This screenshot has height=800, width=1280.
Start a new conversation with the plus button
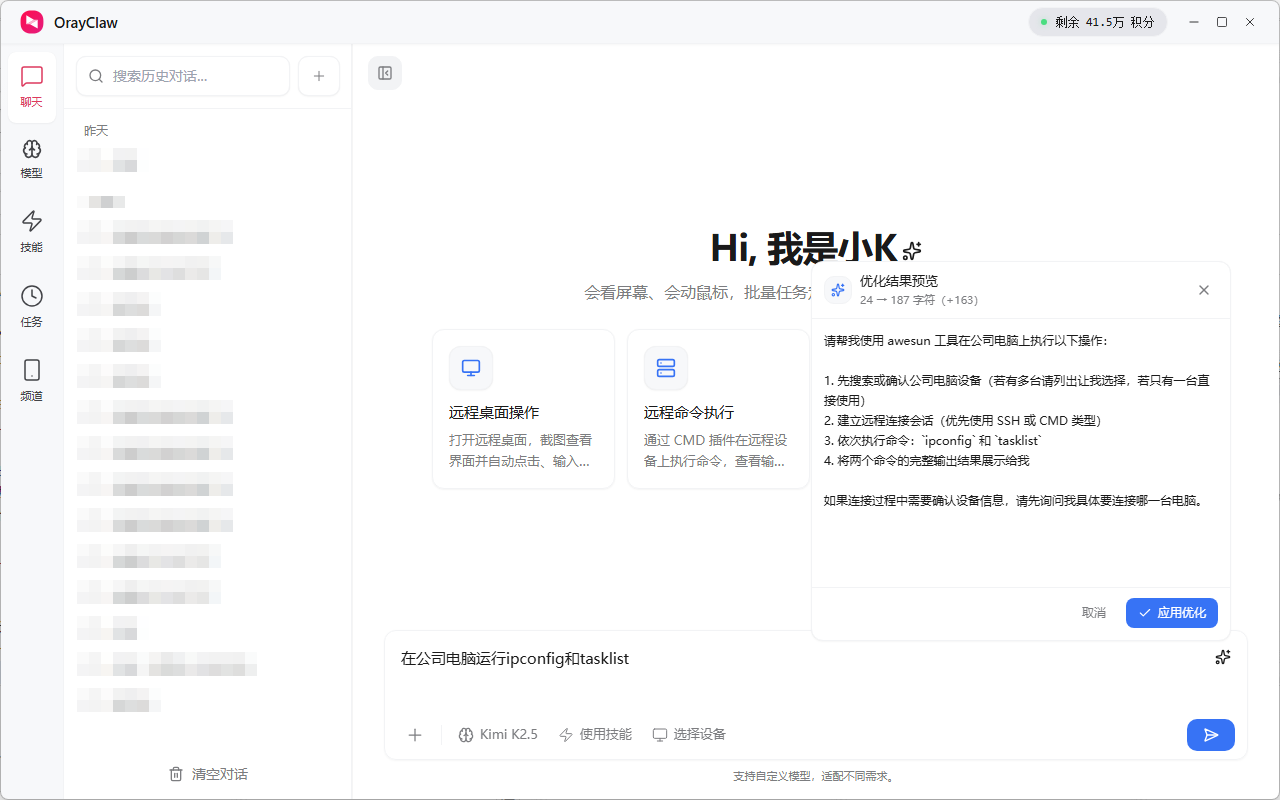319,76
